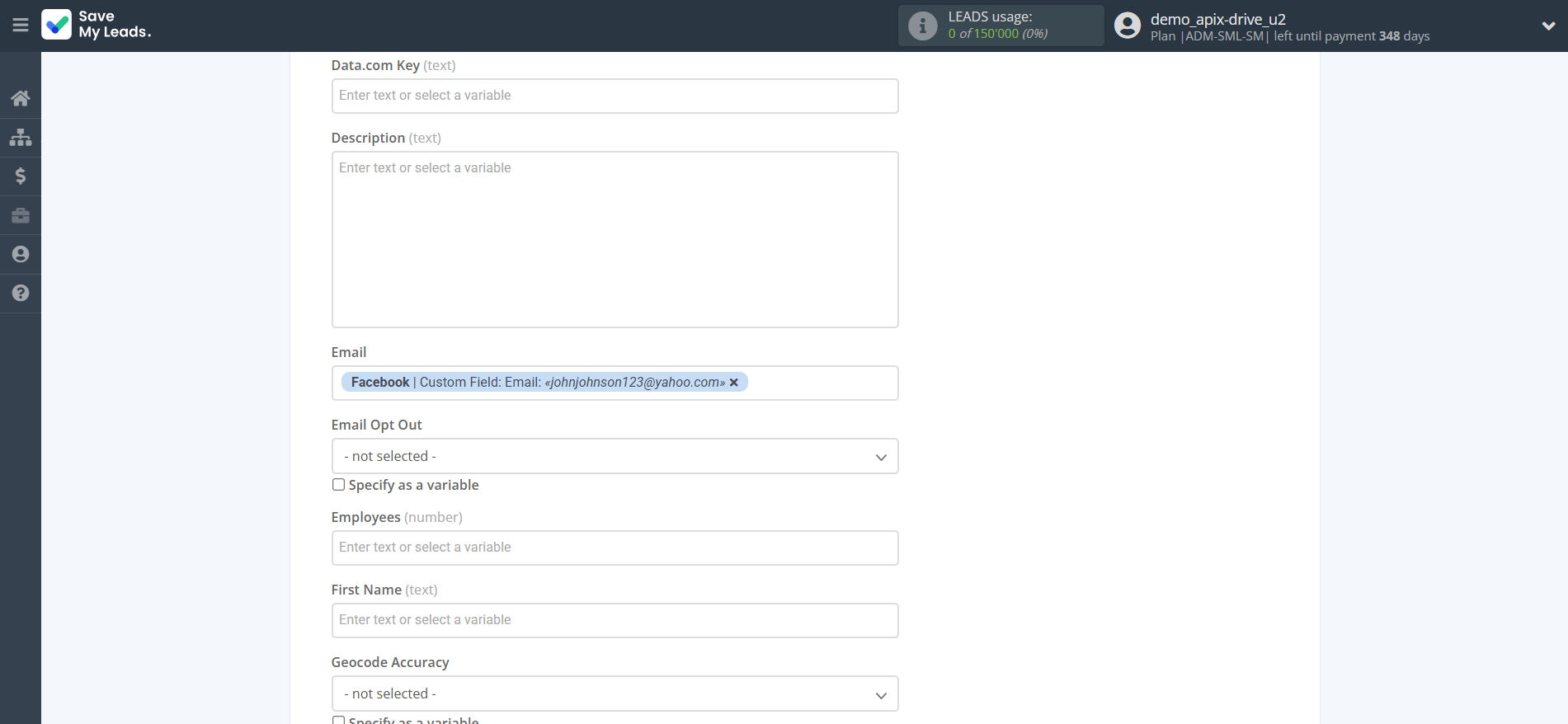Open the briefcase services icon

21,215
